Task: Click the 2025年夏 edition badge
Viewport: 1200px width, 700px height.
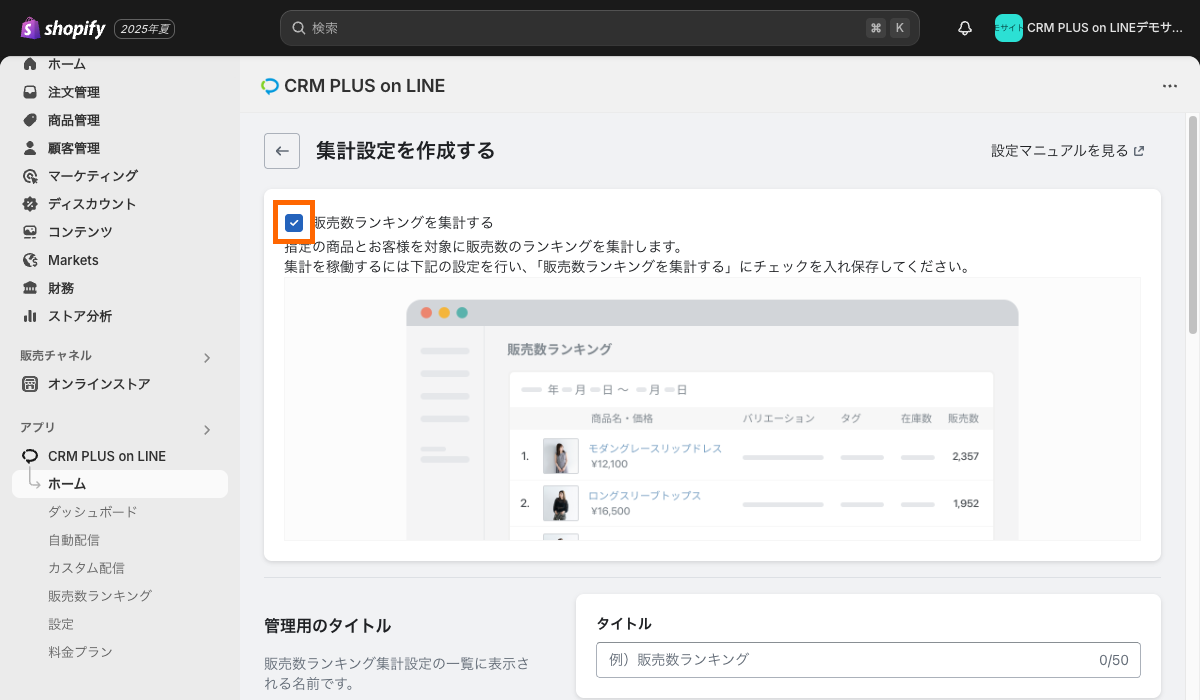Action: point(145,29)
